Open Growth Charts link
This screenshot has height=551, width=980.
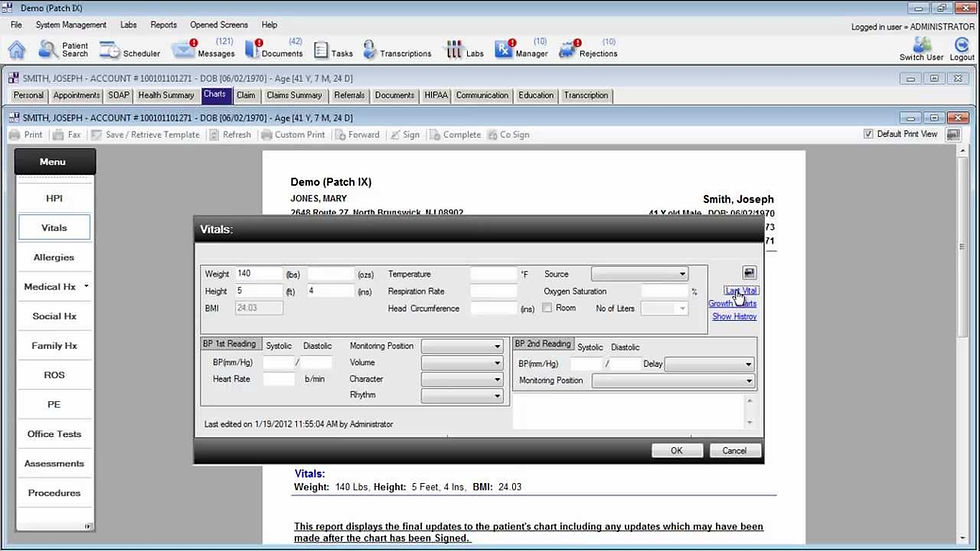(x=732, y=304)
